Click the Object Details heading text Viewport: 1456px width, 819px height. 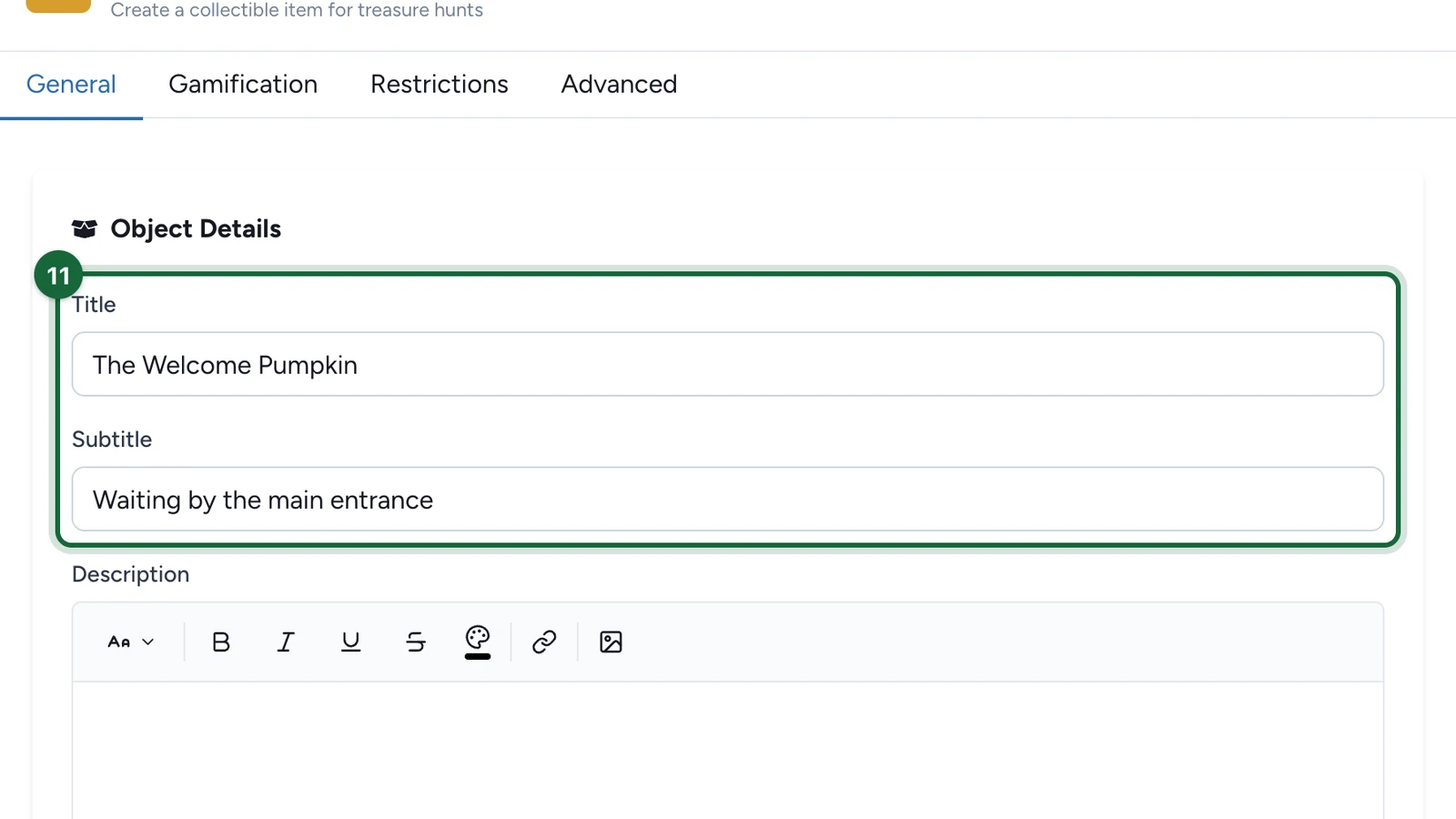[196, 228]
